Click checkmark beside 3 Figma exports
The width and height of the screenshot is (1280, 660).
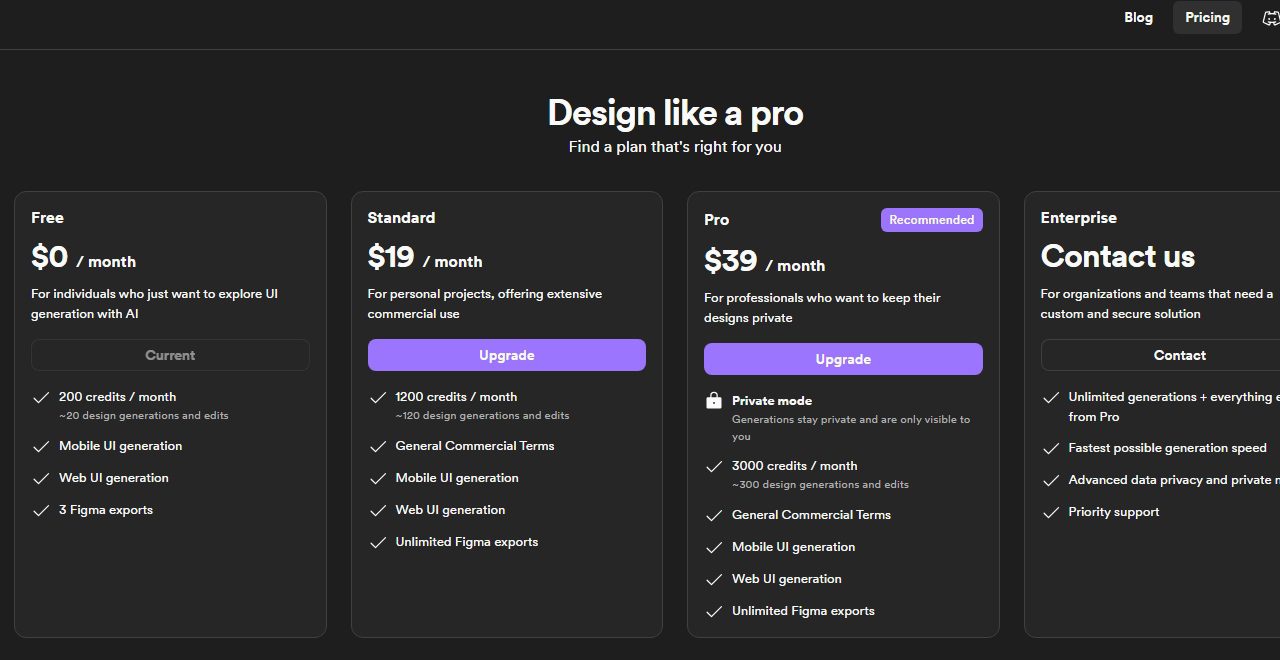pos(41,510)
